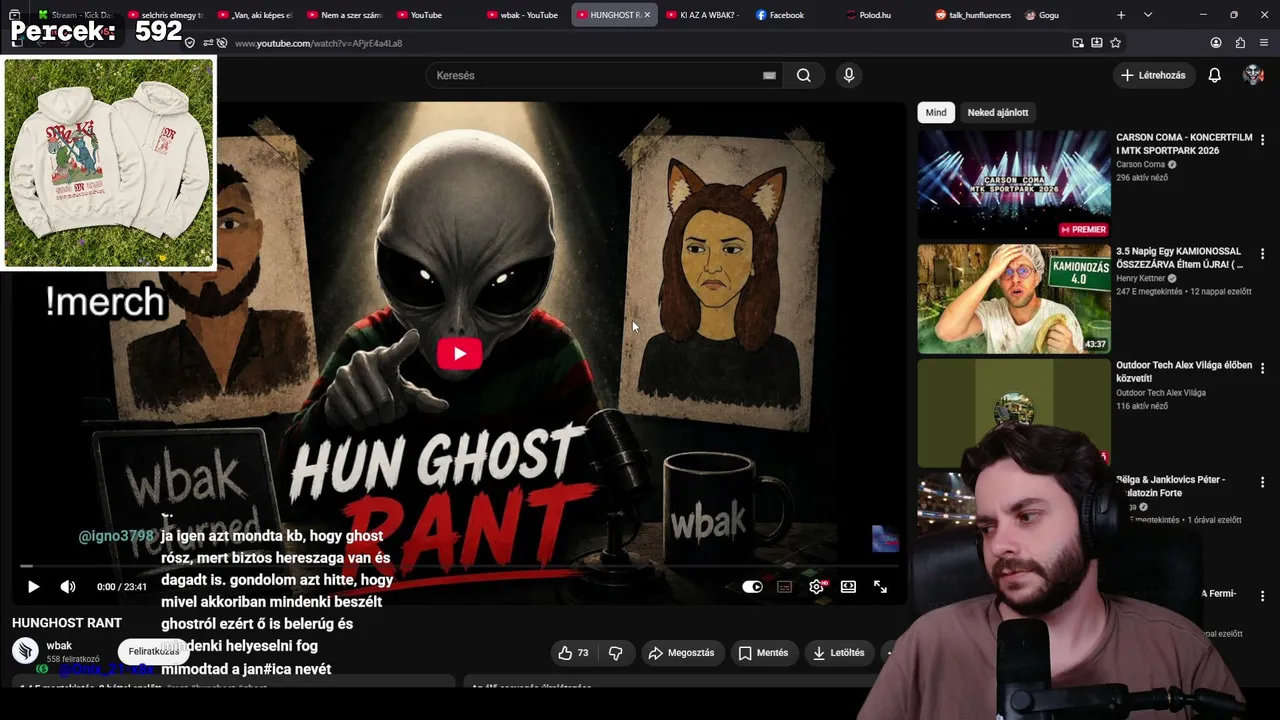1280x720 pixels.
Task: Share the video via Megosztás
Action: click(681, 653)
